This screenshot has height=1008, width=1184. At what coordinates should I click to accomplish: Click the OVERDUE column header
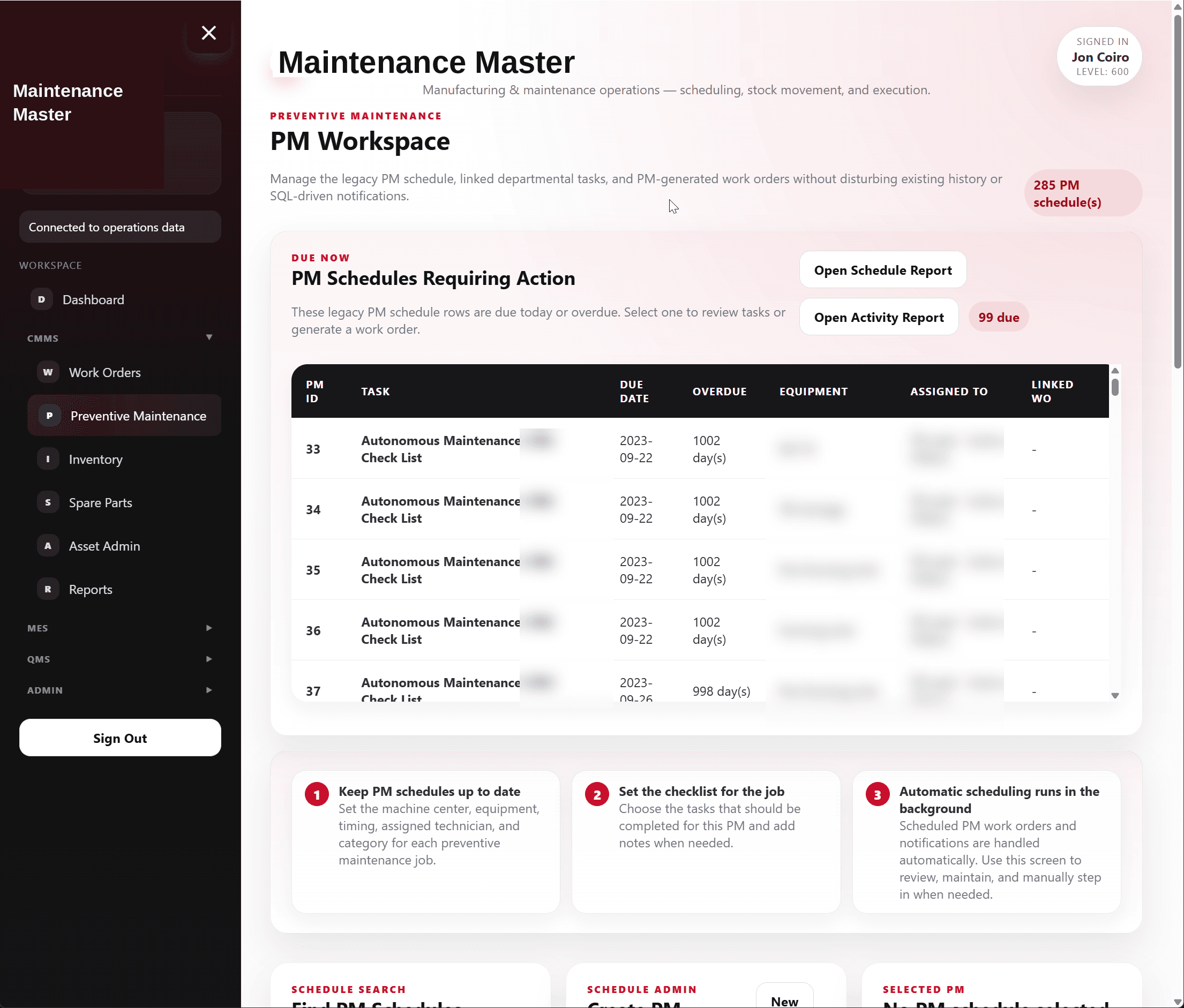pos(720,392)
